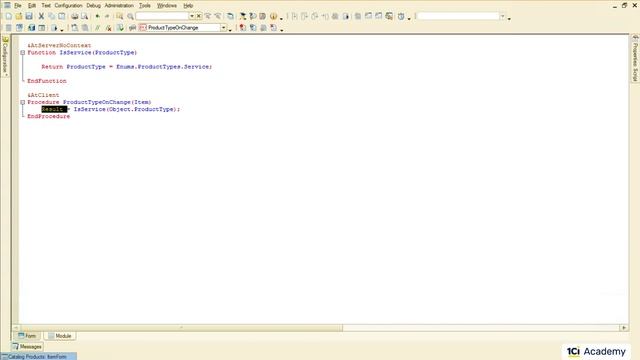This screenshot has width=640, height=360.
Task: Open the wide empty combo box dropdown
Action: tap(502, 16)
